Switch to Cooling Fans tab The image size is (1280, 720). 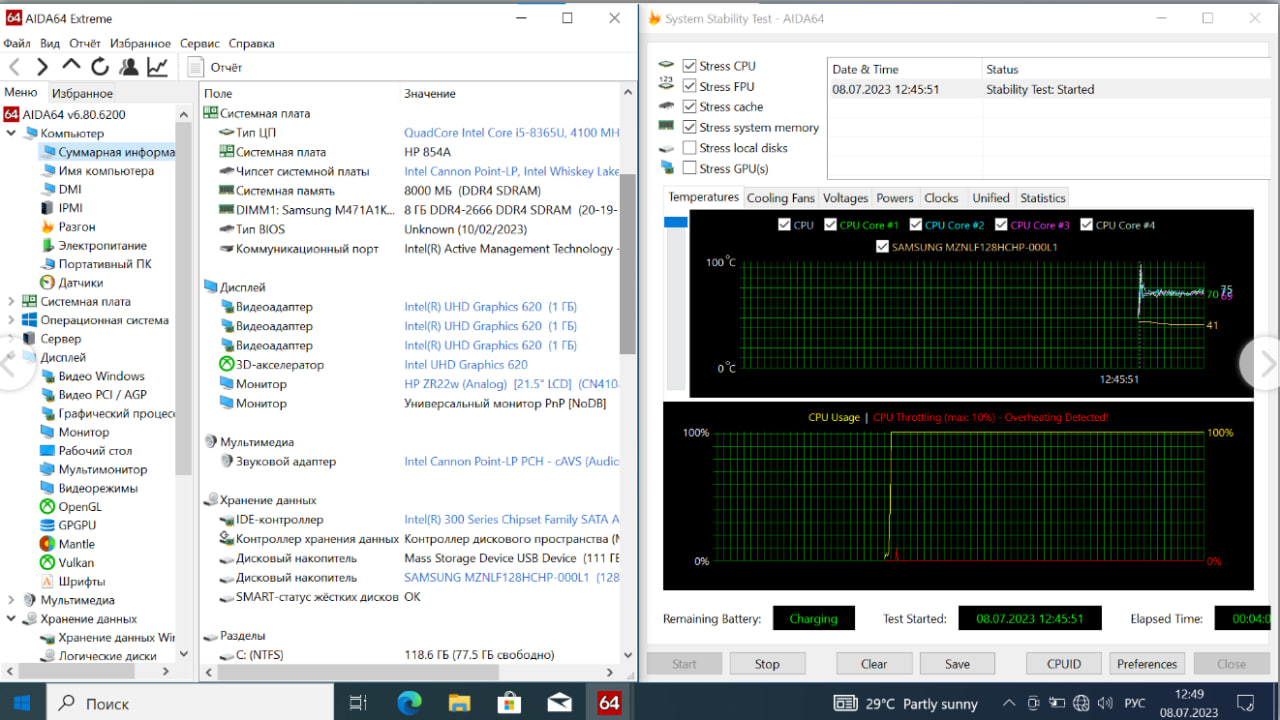point(781,198)
